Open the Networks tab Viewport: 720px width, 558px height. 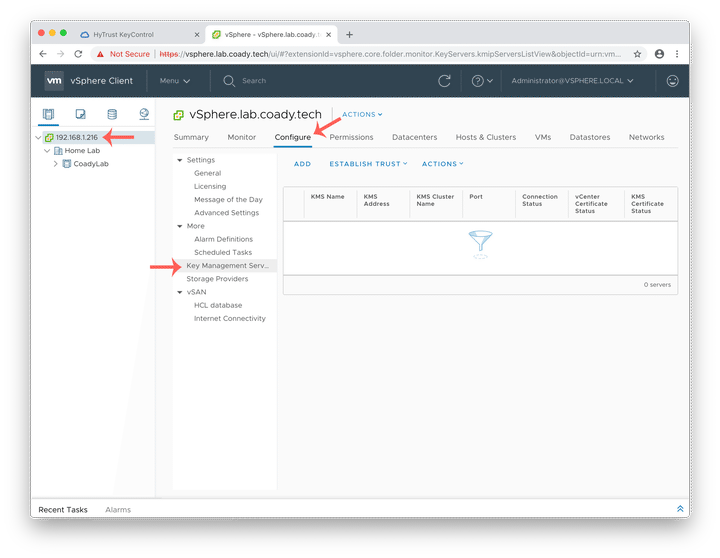647,137
